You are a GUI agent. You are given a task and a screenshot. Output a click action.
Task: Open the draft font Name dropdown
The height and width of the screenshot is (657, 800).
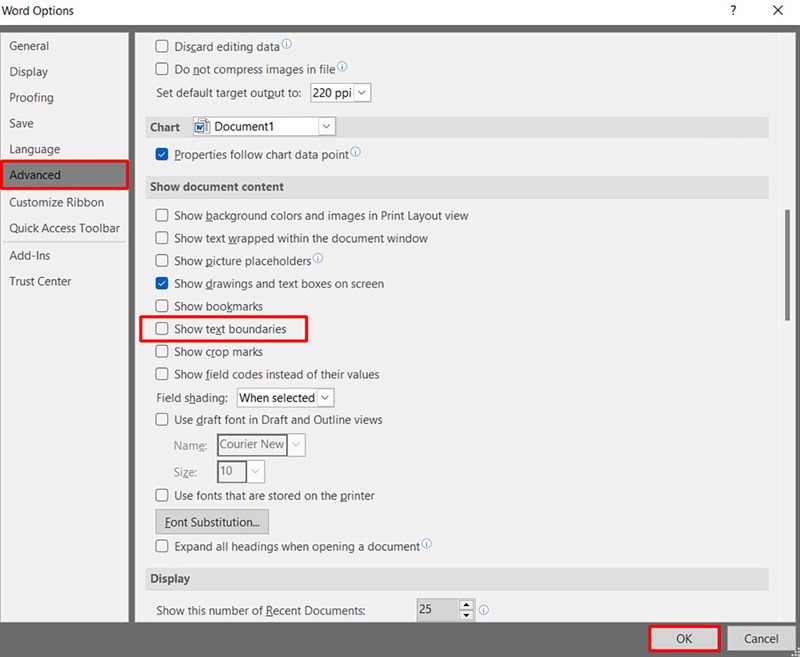coord(295,444)
